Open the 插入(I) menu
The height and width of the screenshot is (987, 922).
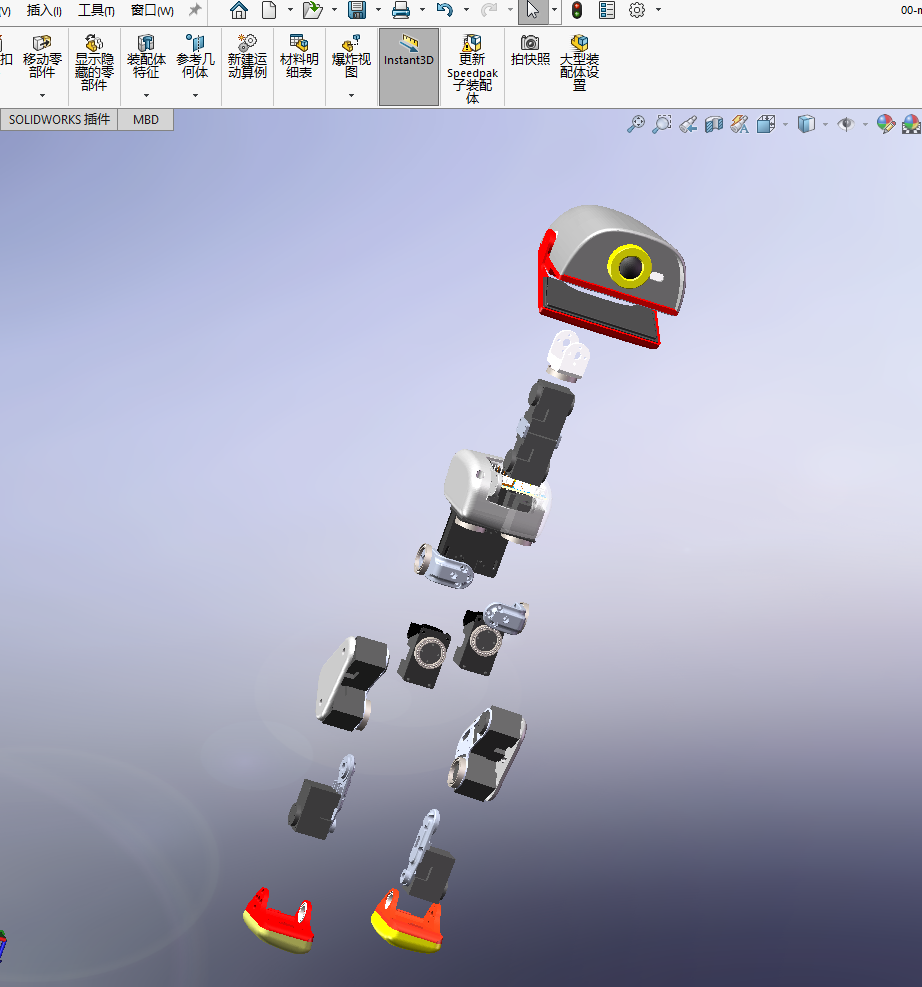click(44, 11)
